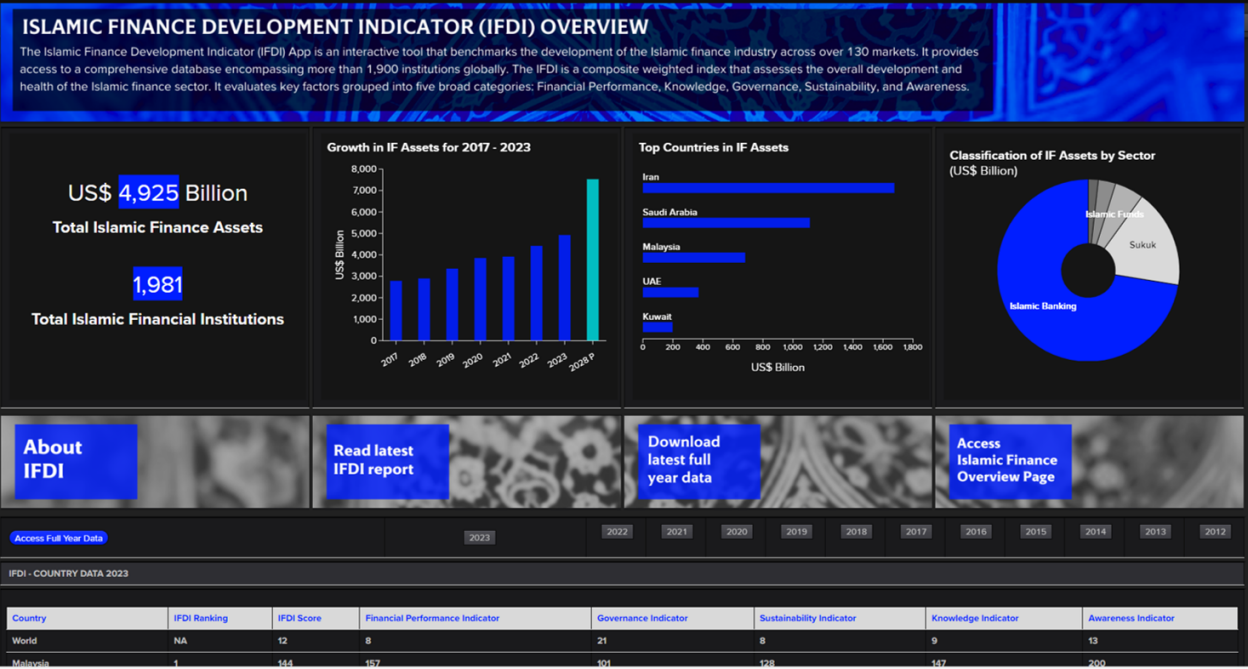This screenshot has height=669, width=1248.
Task: Select the 2023 year filter
Action: point(479,537)
